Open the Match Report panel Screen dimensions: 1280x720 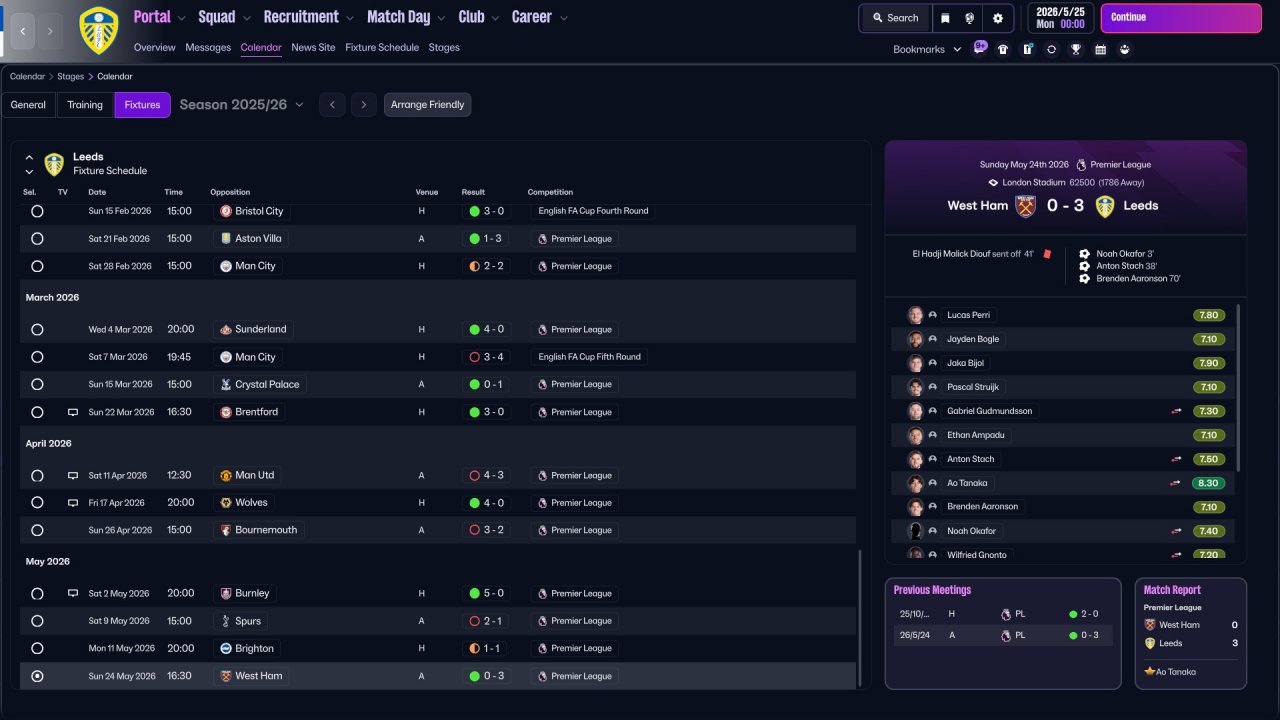point(1191,633)
